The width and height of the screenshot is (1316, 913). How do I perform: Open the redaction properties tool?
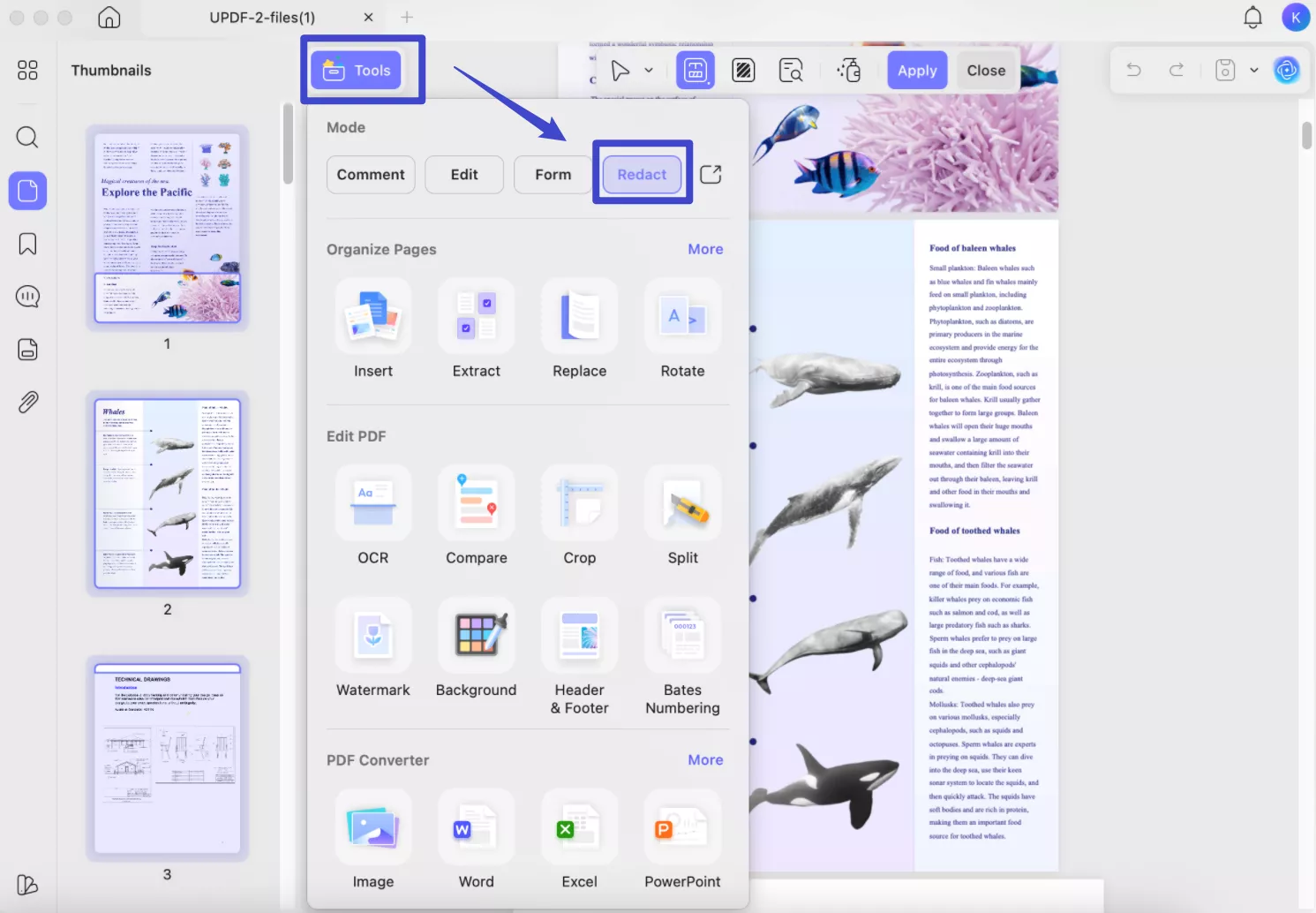point(849,71)
